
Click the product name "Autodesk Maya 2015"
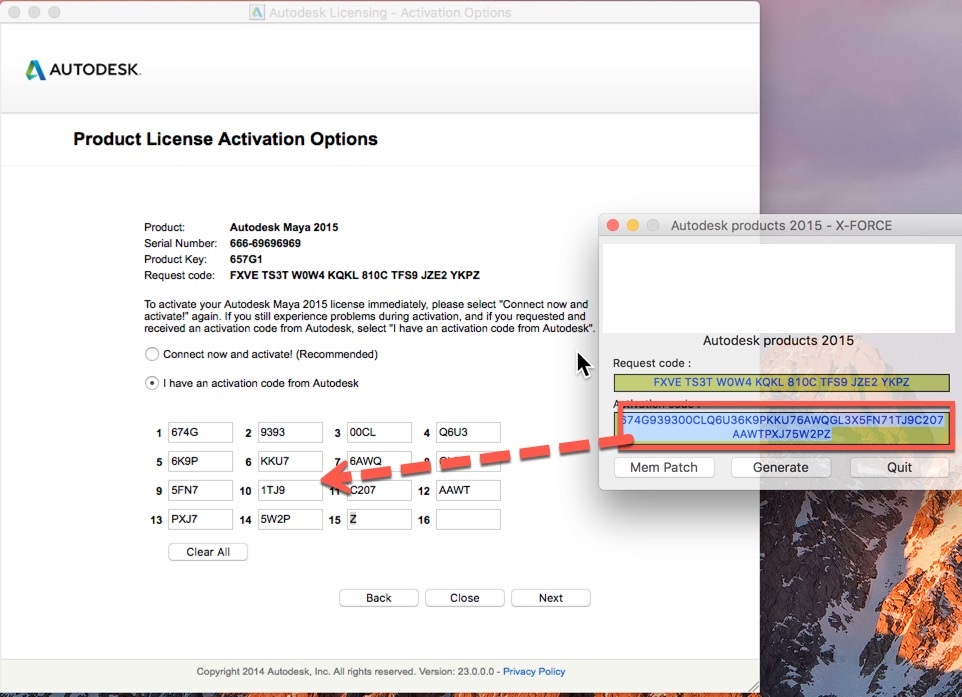(283, 227)
